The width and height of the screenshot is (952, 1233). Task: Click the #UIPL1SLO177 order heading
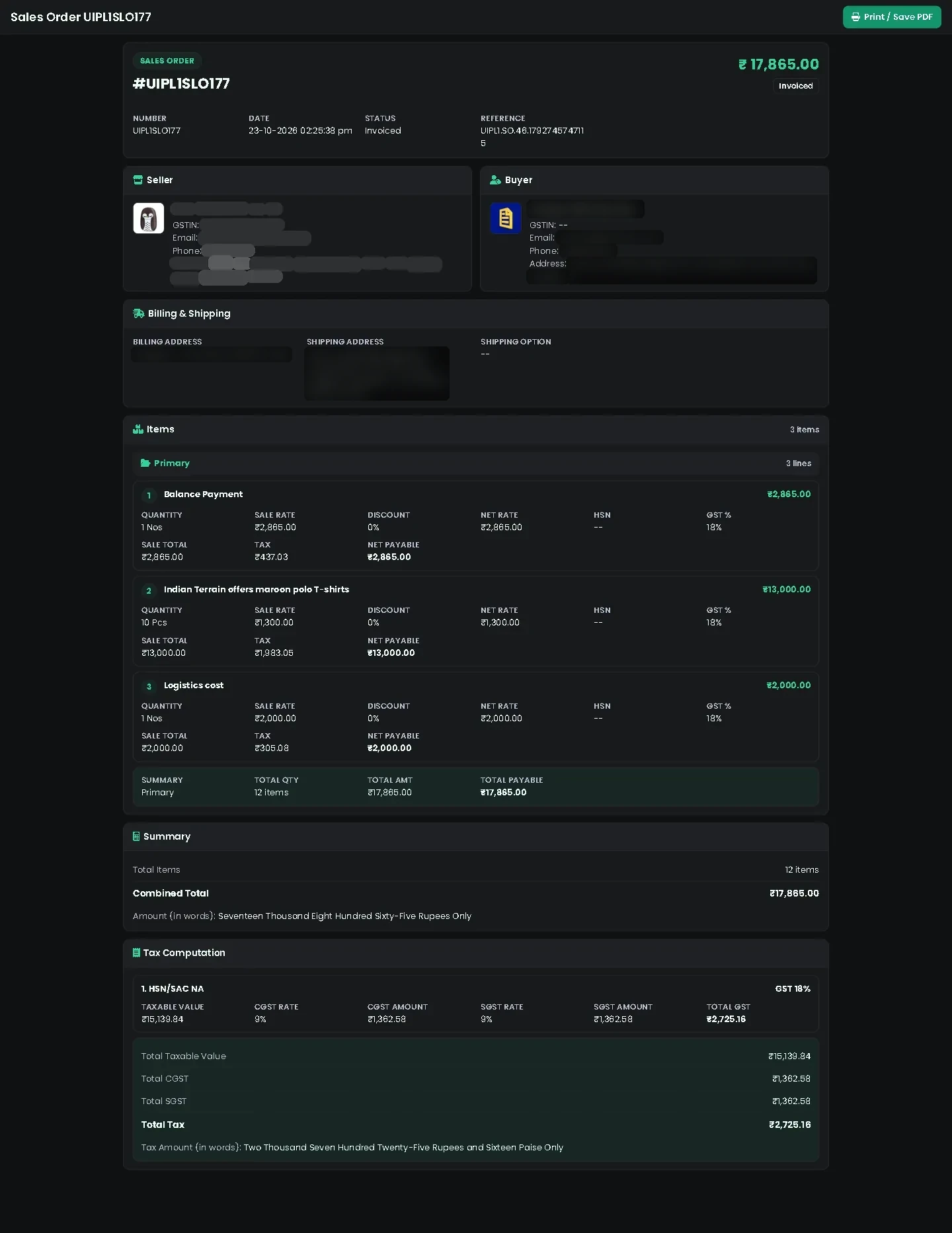(181, 83)
